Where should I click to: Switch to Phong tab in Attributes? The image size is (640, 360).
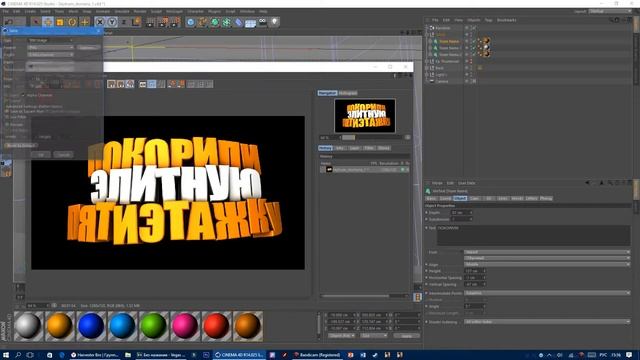tap(546, 198)
